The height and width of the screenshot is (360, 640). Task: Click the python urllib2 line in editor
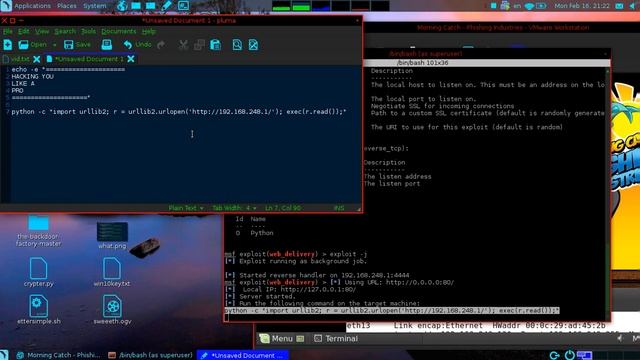pos(179,111)
